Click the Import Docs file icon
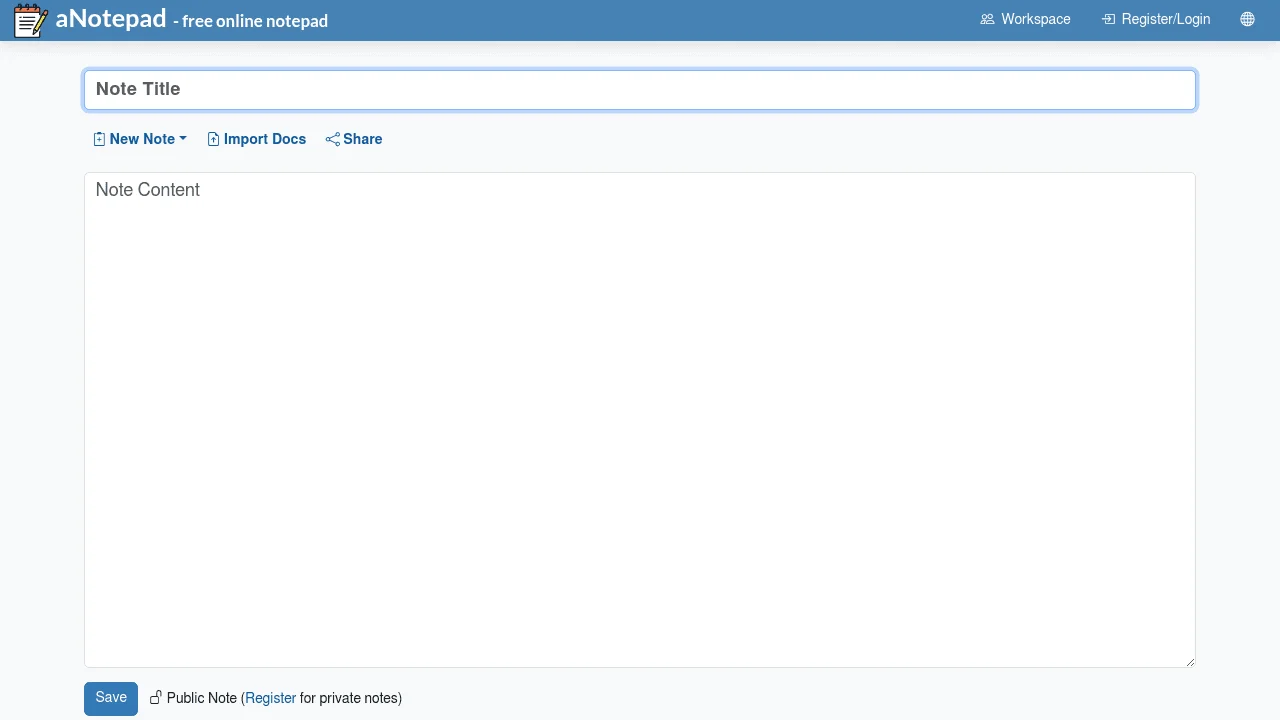The height and width of the screenshot is (720, 1280). [x=213, y=139]
